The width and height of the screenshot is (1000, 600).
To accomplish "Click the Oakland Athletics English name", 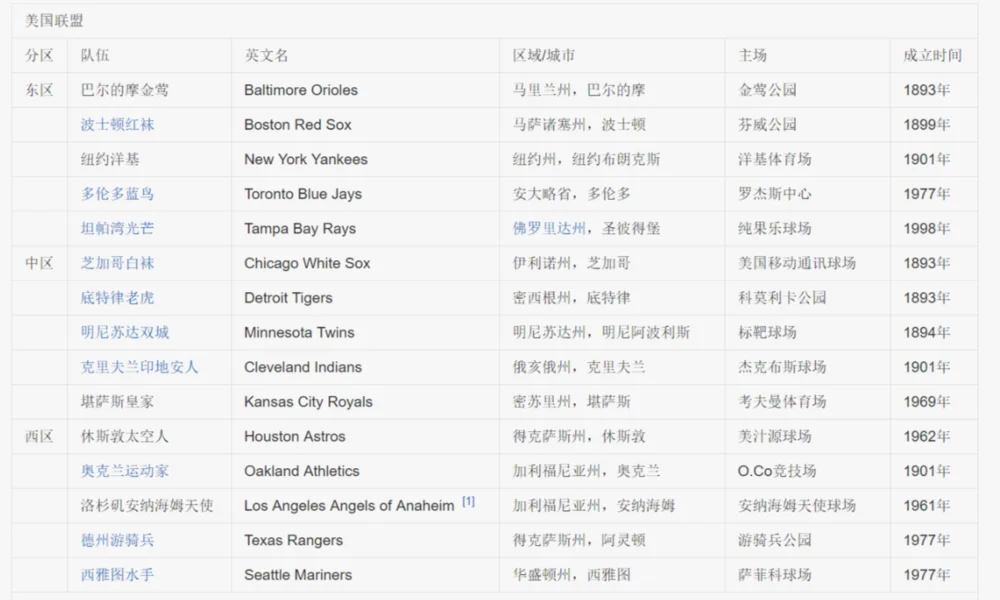I will tap(302, 471).
